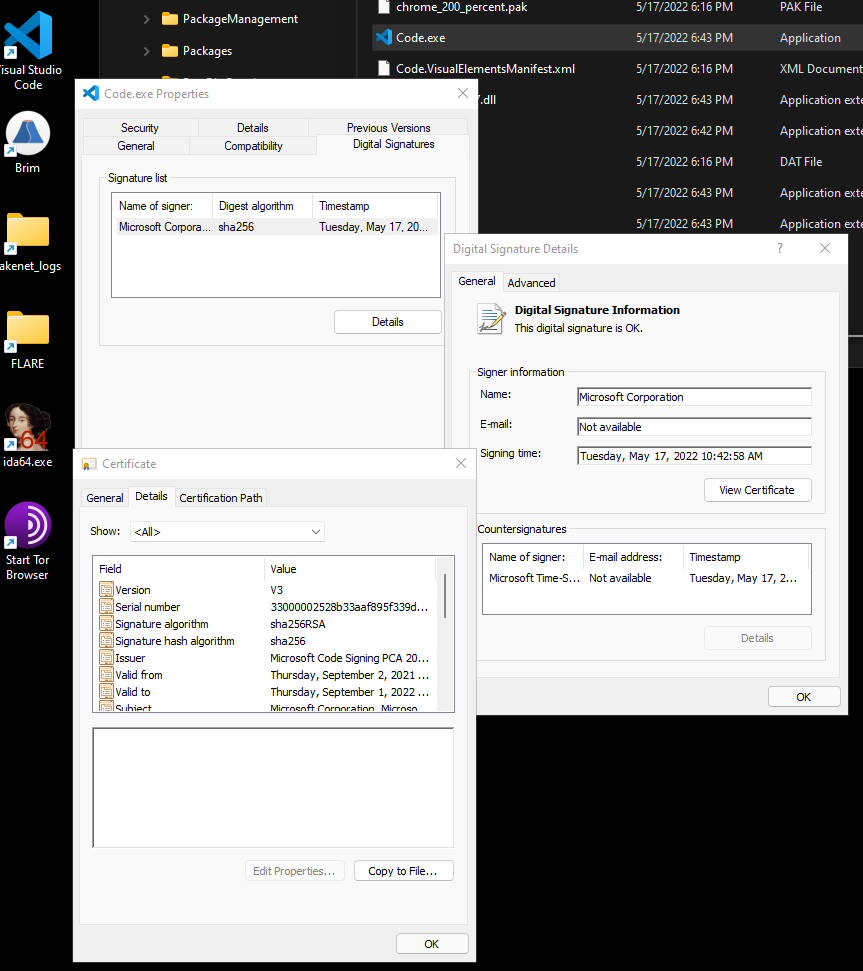This screenshot has height=971, width=863.
Task: Launch the ida64.exe shortcut
Action: pyautogui.click(x=28, y=435)
